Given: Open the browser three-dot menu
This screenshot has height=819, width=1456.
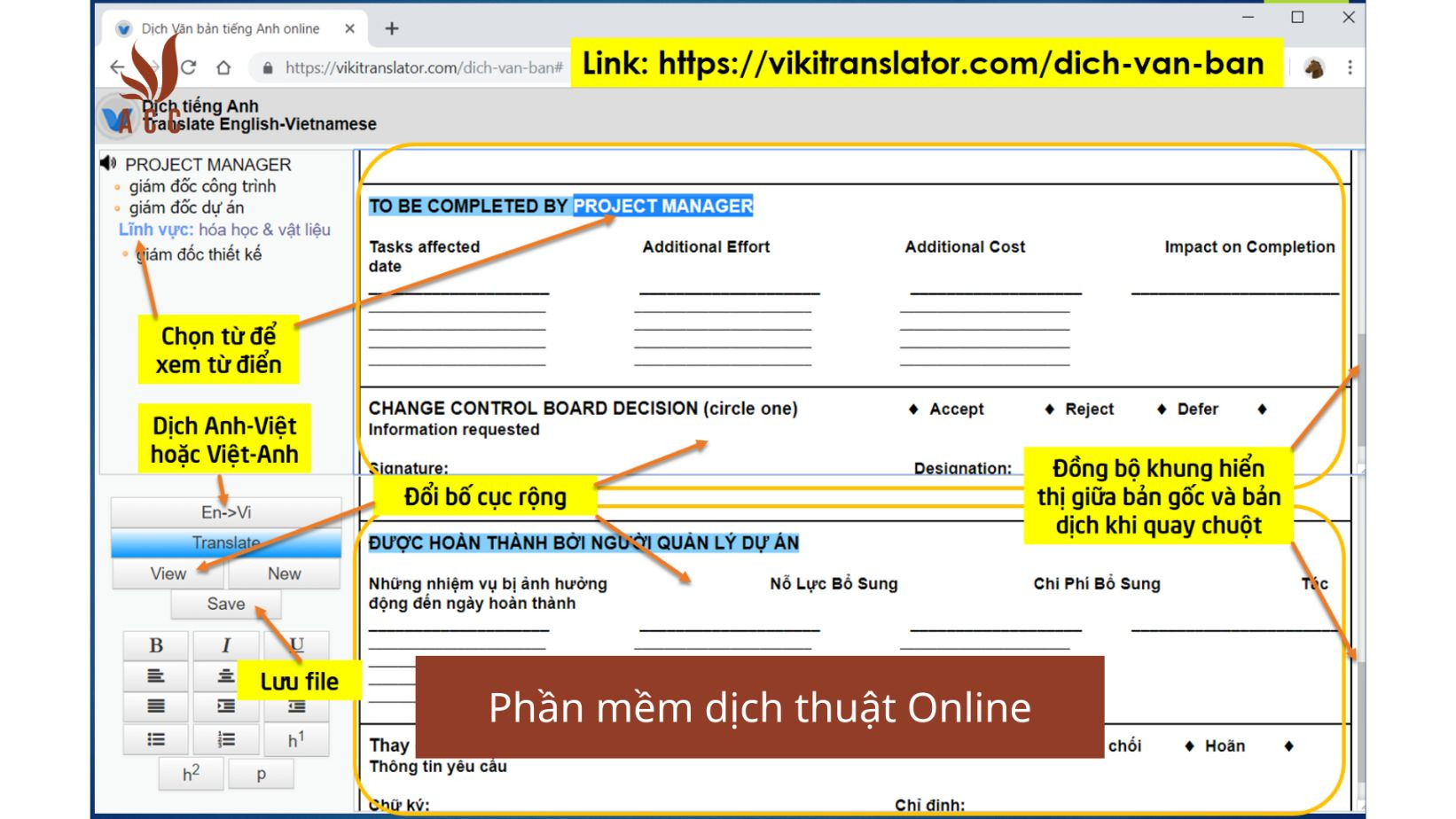Looking at the screenshot, I should pos(1350,67).
